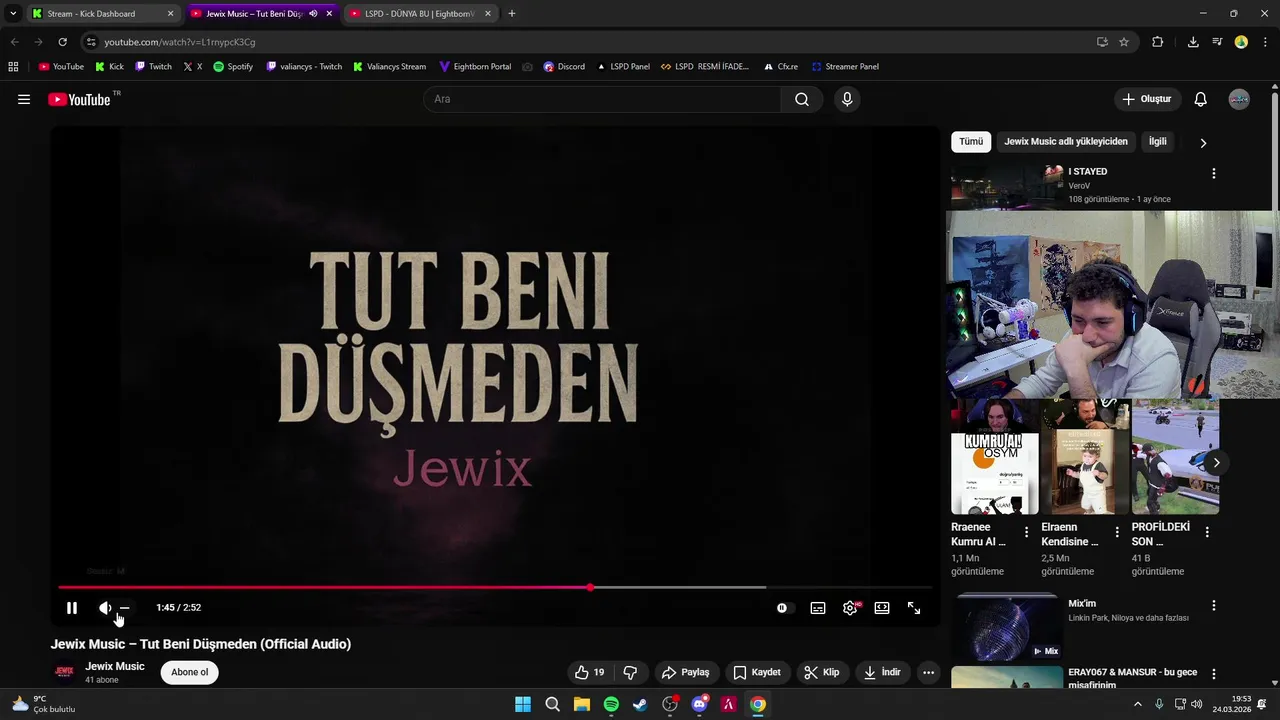Screen dimensions: 1280x720
Task: Dislike the video with thumbs down
Action: coord(630,672)
